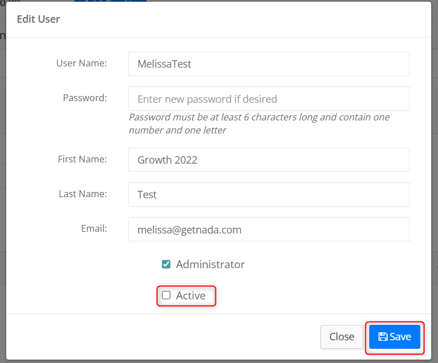Click the Email label

pyautogui.click(x=94, y=228)
